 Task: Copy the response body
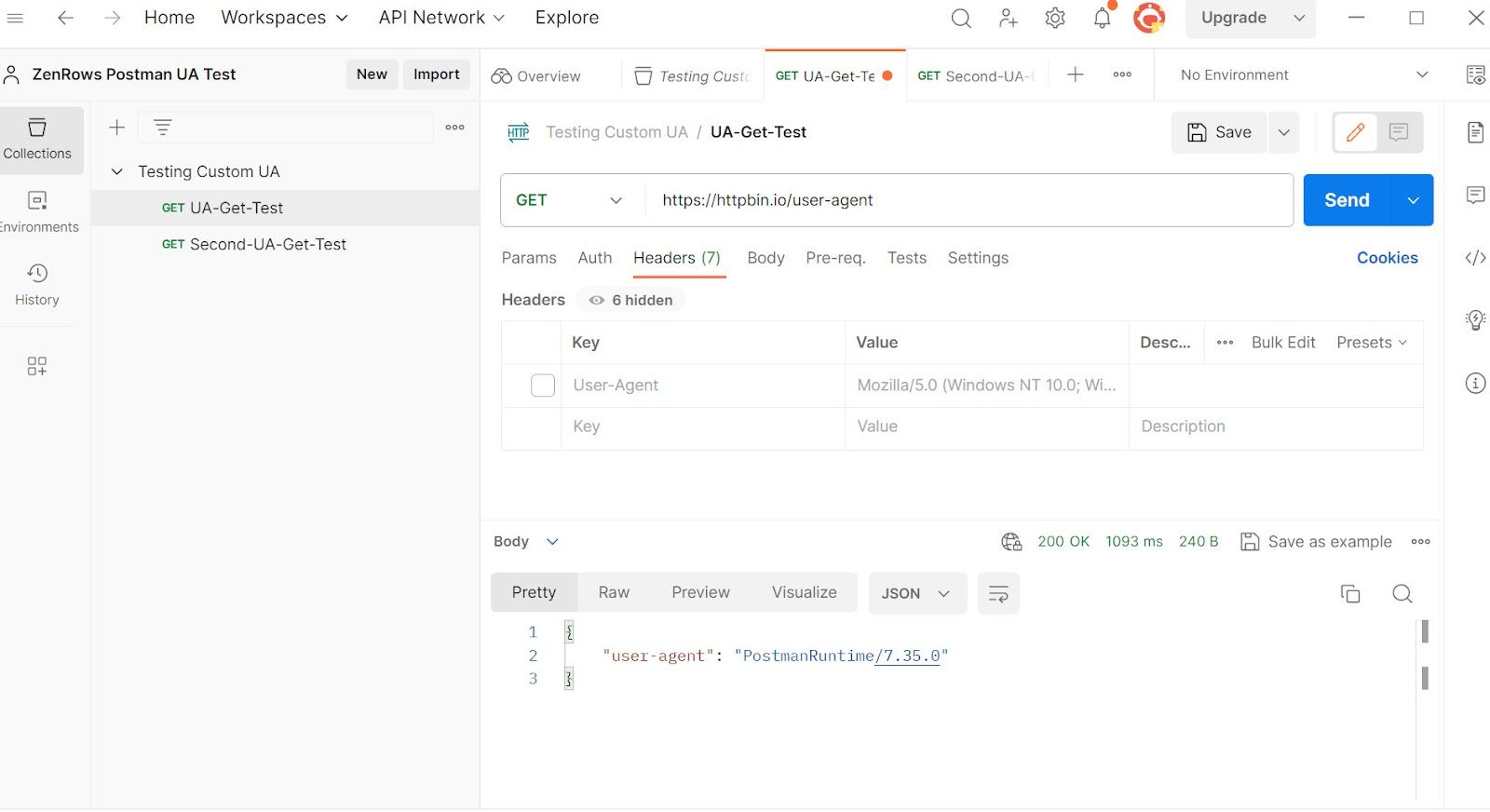pos(1350,593)
